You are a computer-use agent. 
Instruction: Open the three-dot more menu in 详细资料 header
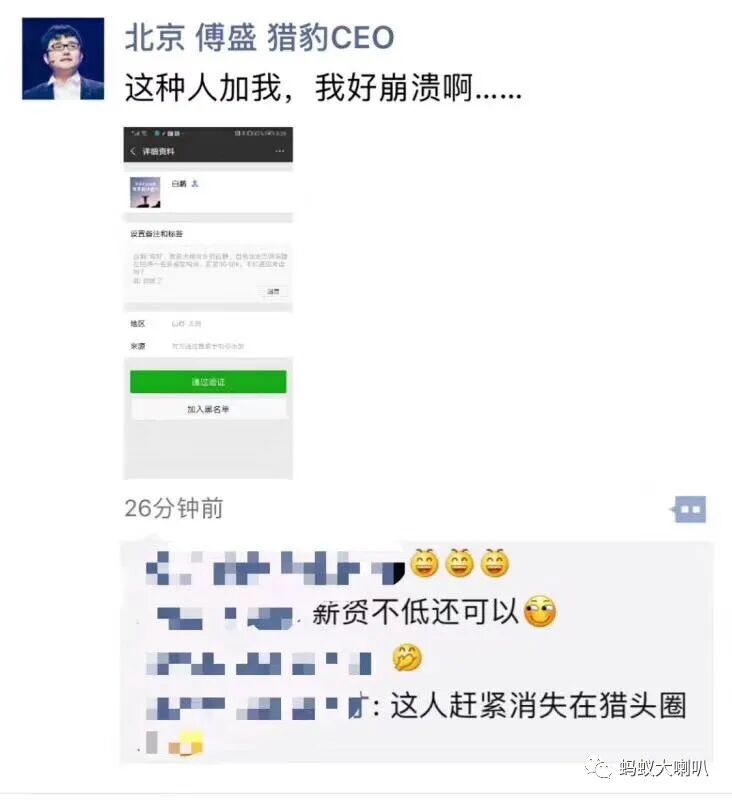coord(280,151)
